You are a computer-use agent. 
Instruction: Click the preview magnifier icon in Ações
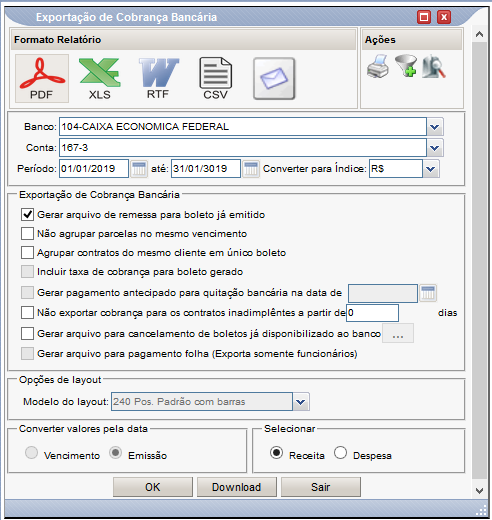(x=434, y=66)
